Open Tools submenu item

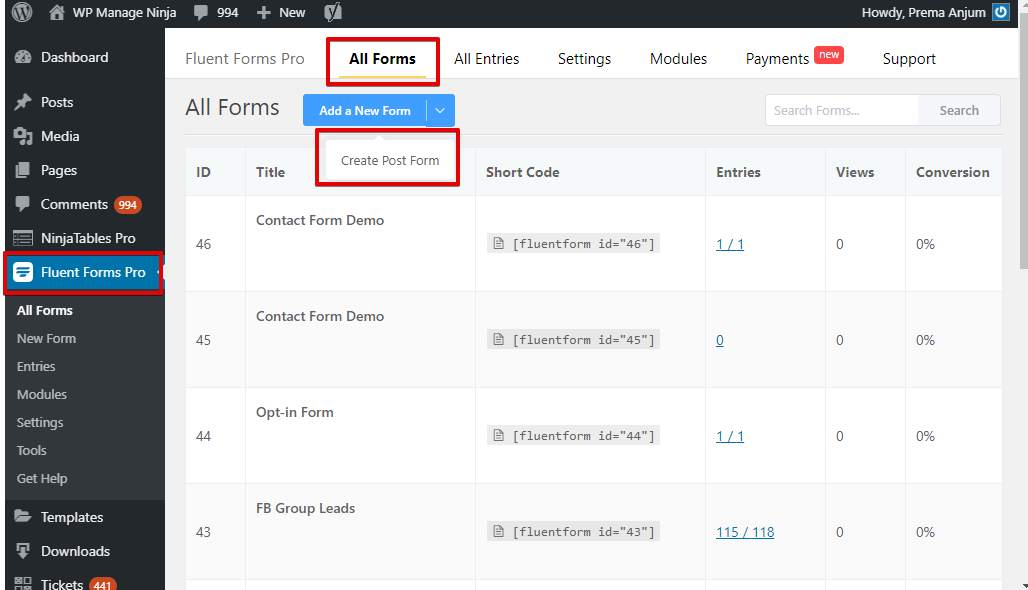31,450
